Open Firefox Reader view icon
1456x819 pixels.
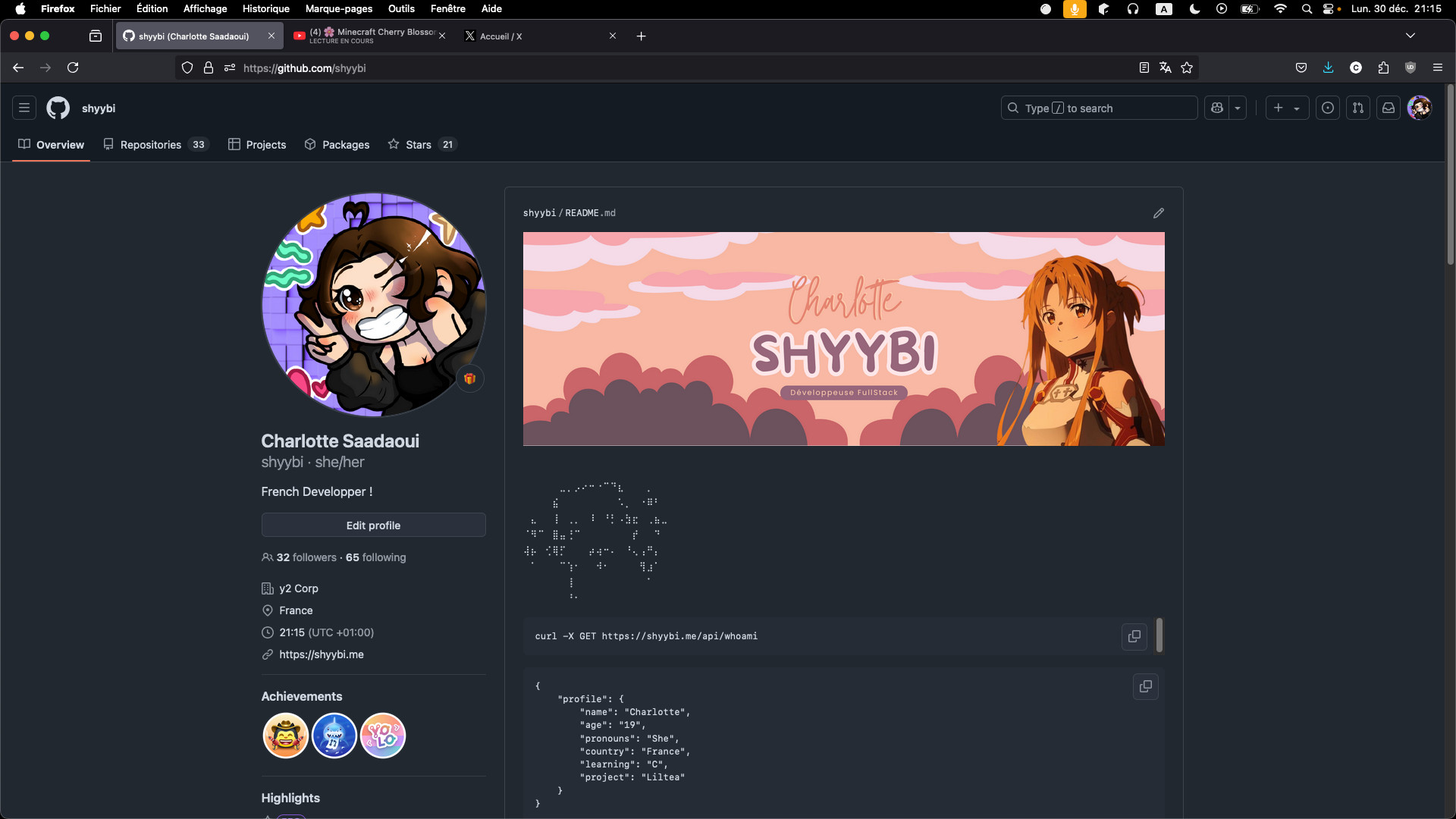pos(1144,68)
